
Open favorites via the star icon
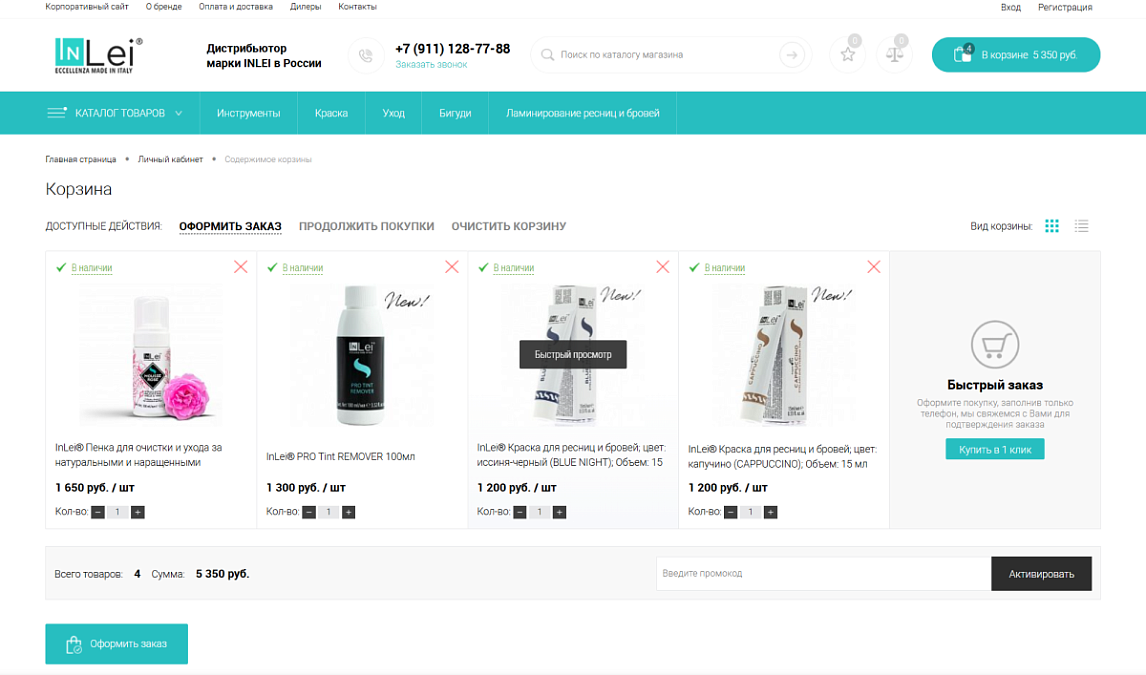[847, 55]
